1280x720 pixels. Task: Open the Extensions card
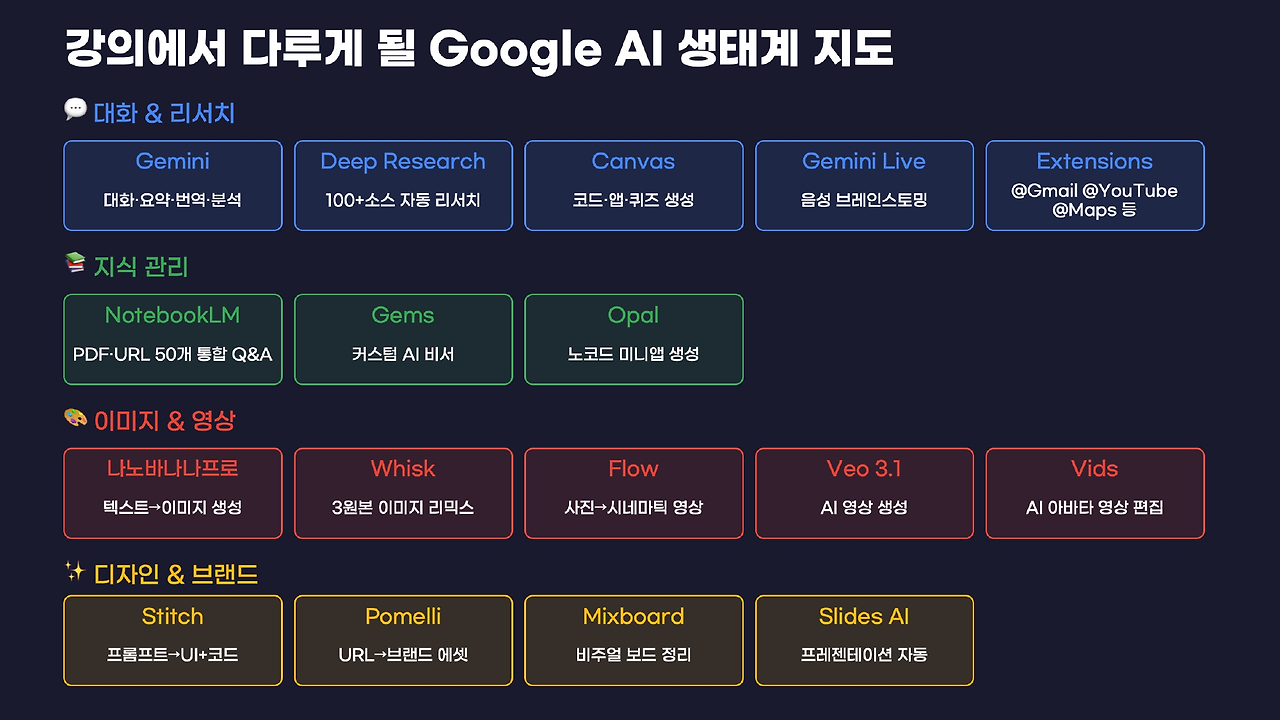point(1095,186)
